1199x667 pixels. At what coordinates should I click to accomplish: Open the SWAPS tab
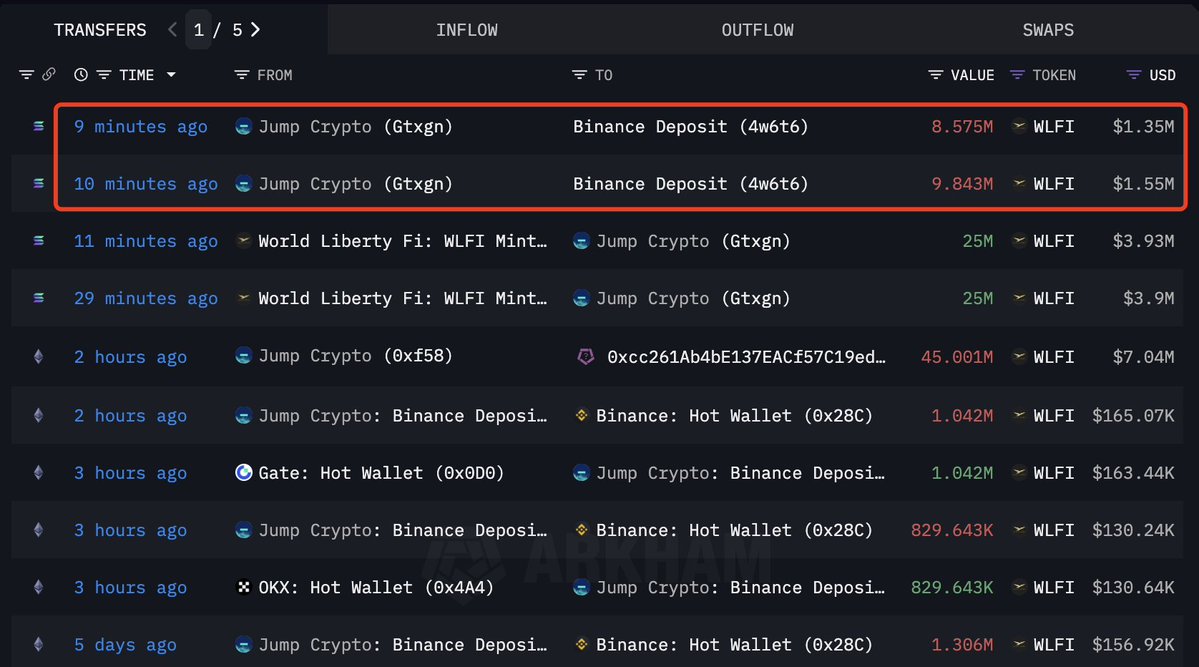pos(1048,30)
